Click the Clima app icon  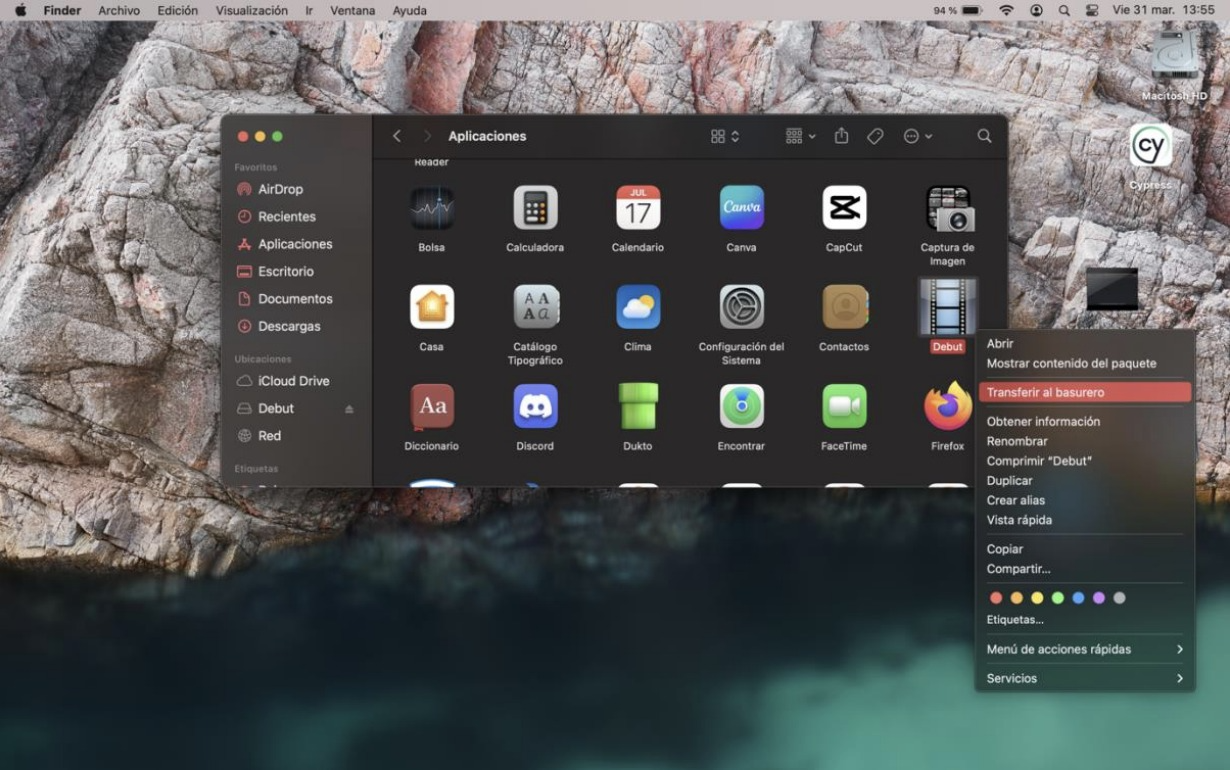(x=638, y=307)
